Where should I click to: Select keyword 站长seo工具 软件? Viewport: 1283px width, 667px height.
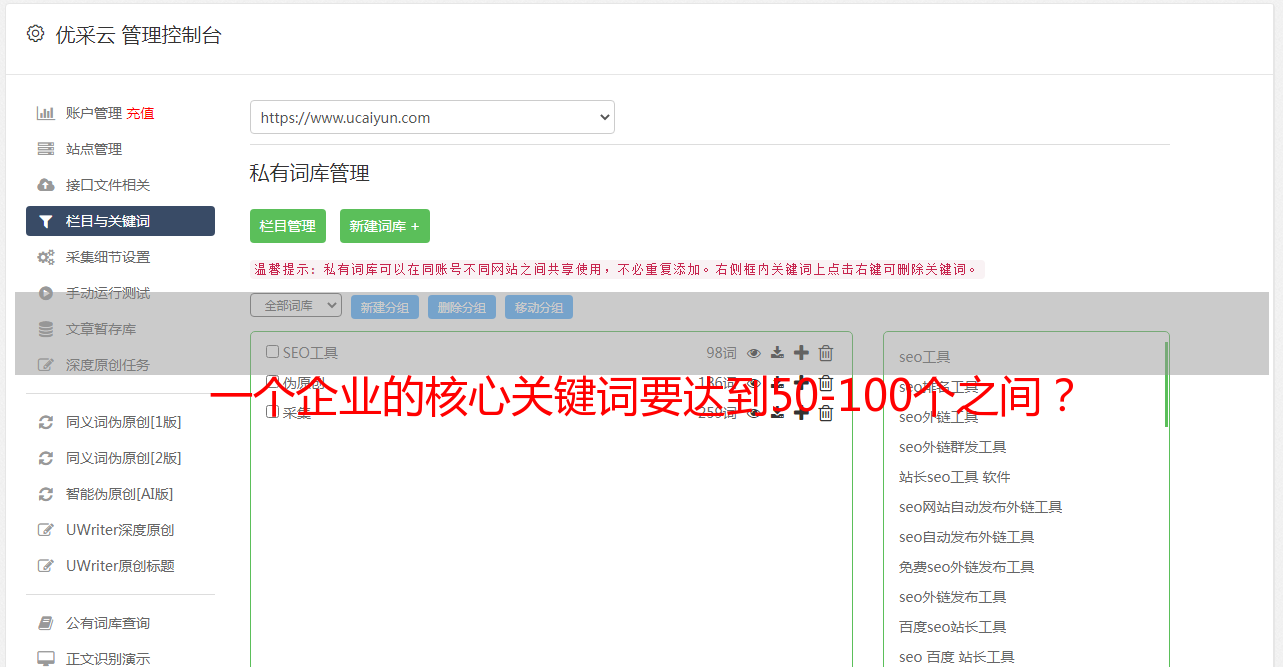tap(955, 477)
